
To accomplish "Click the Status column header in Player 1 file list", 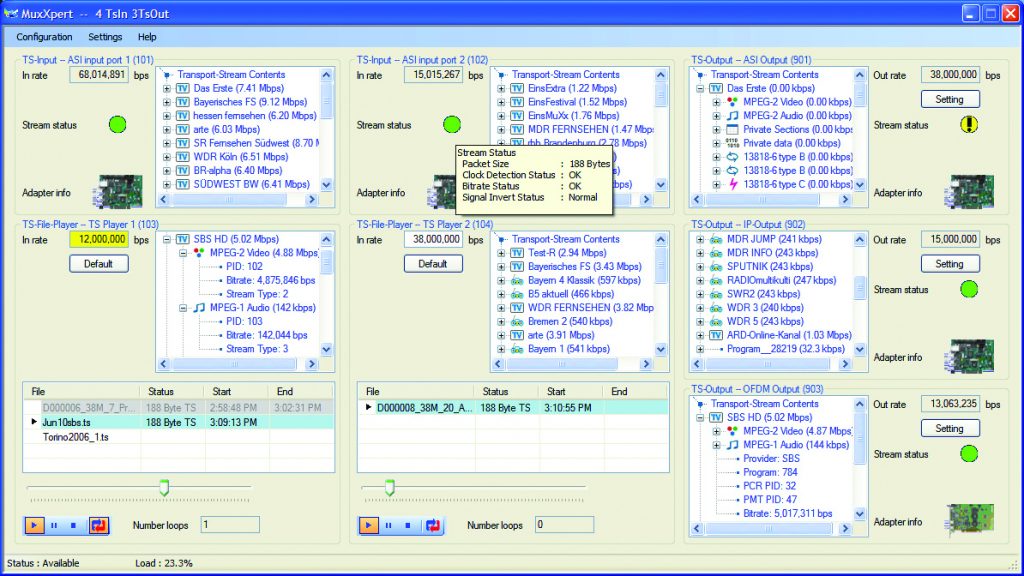I will click(172, 392).
